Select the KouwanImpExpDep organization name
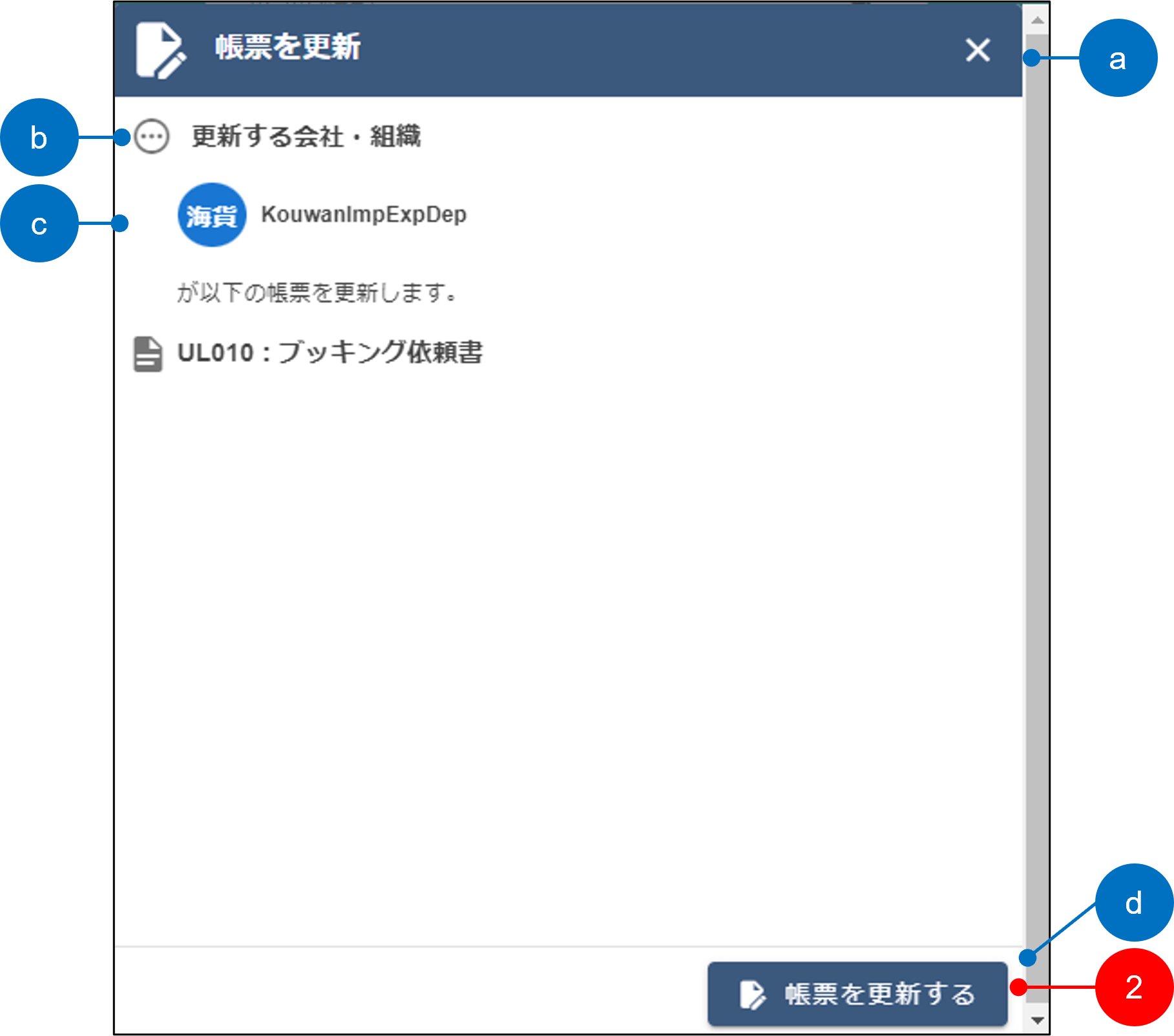 (x=364, y=215)
